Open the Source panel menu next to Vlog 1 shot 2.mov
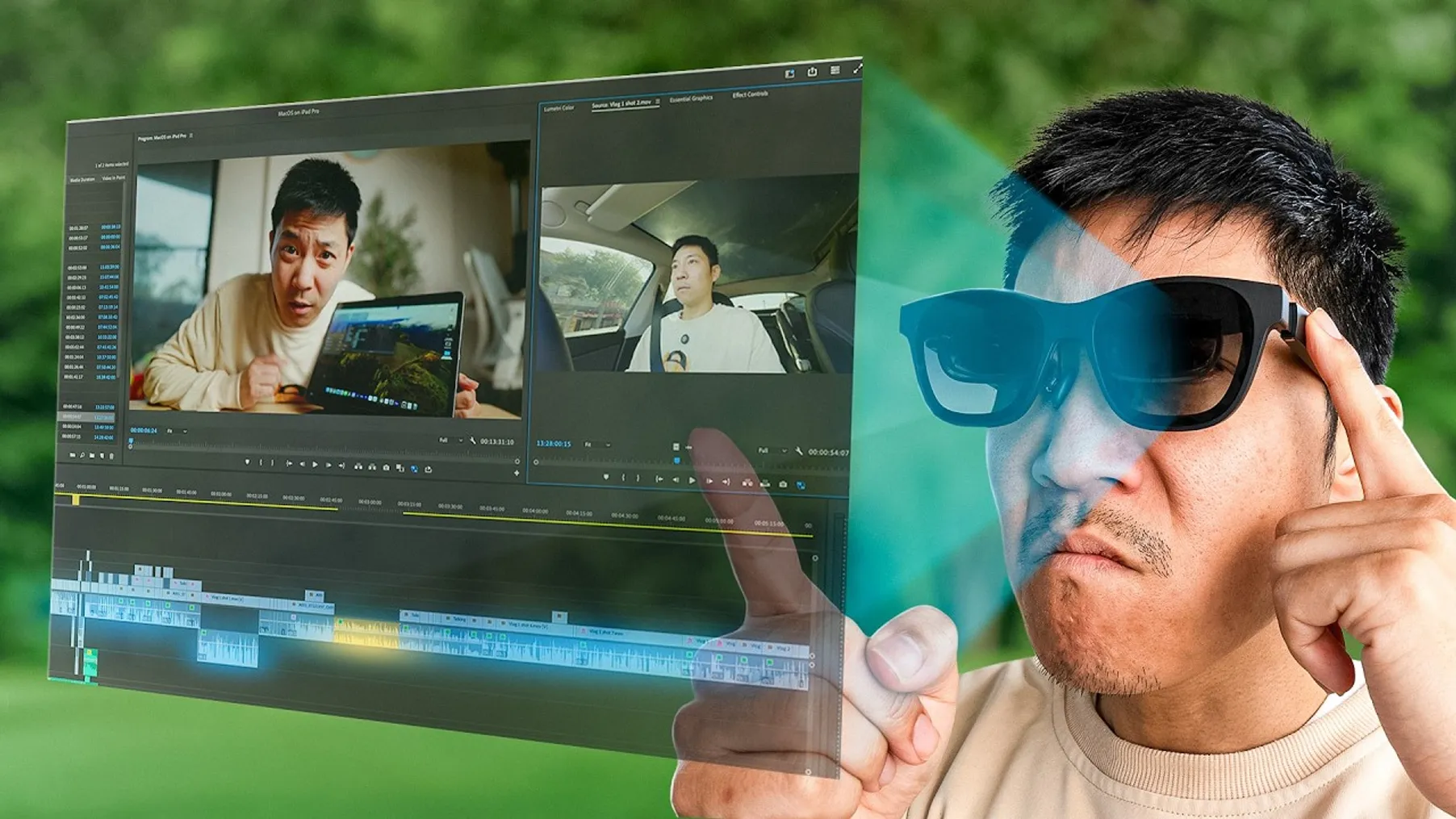Screen dimensions: 1456x819 pyautogui.click(x=658, y=102)
